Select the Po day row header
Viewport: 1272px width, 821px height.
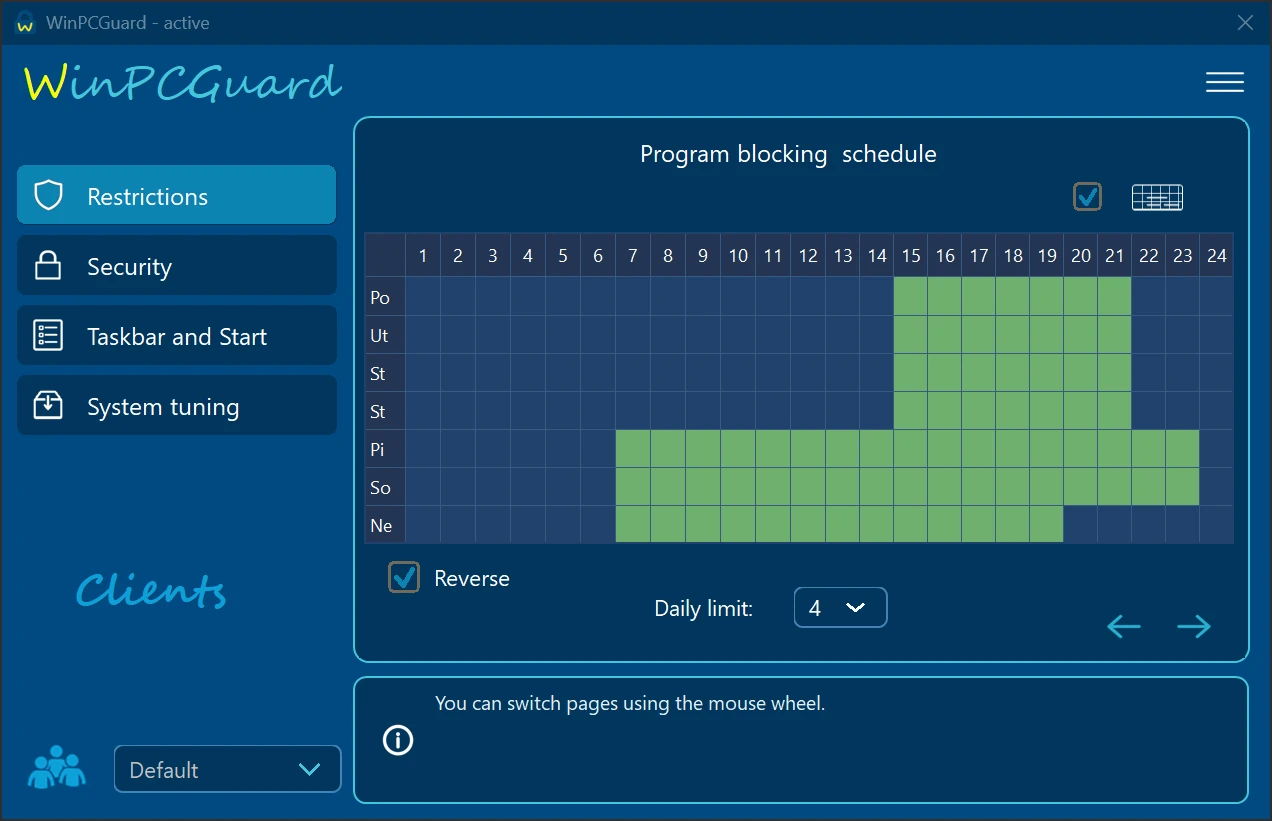tap(385, 297)
